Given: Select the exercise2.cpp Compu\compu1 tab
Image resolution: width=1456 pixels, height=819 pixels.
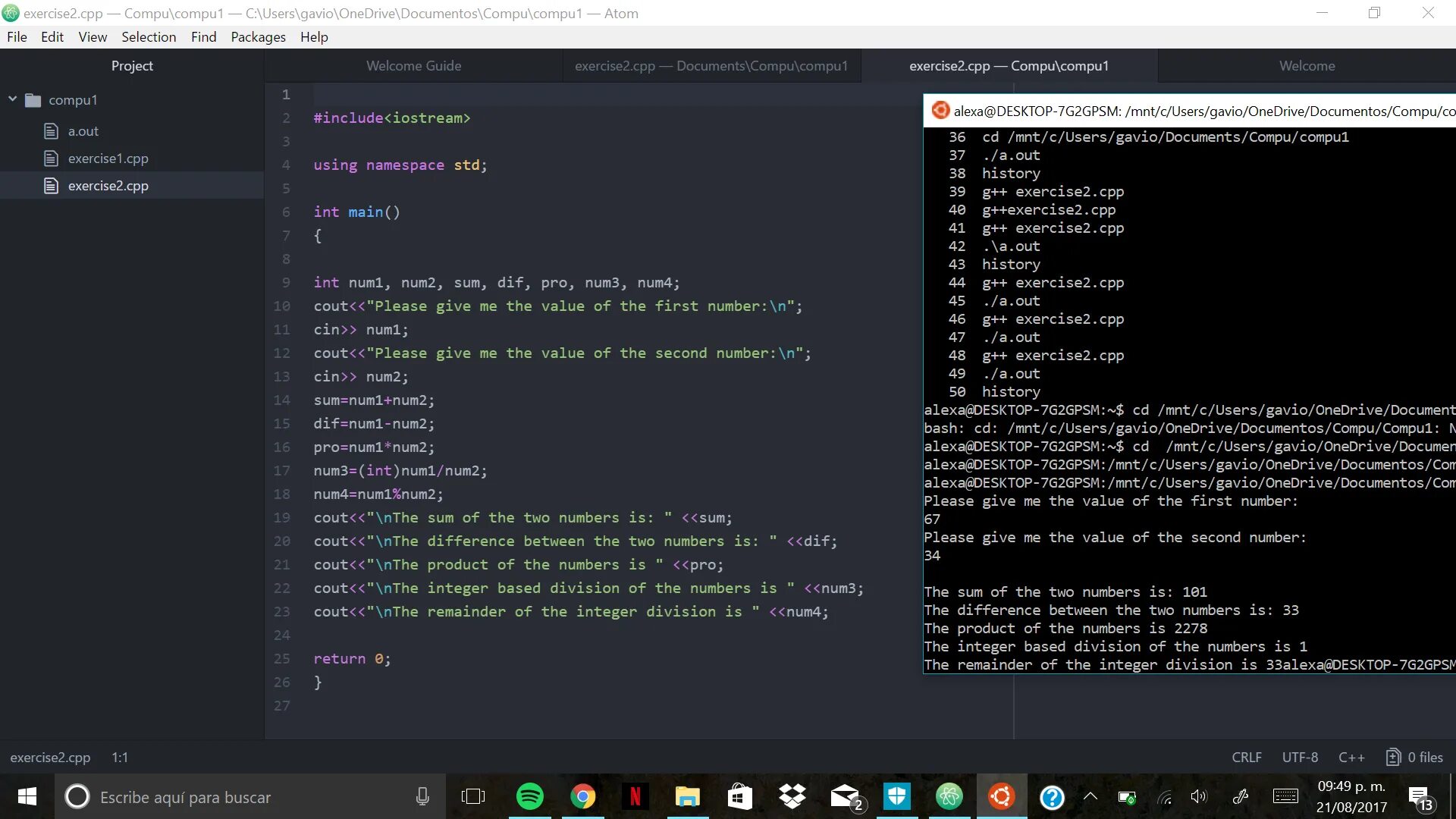Looking at the screenshot, I should point(1009,65).
